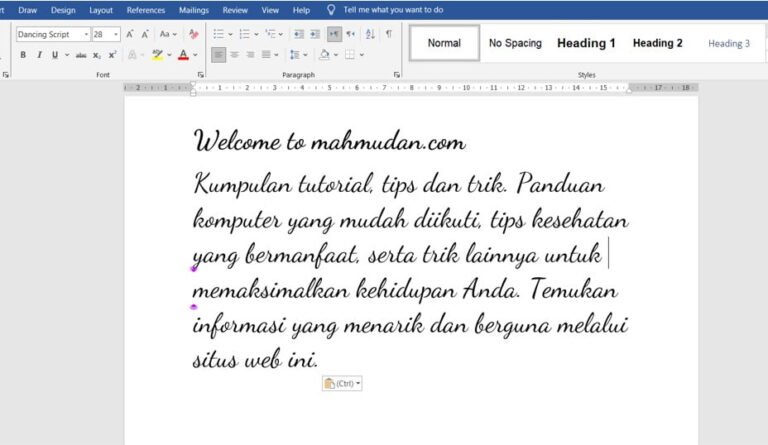This screenshot has width=768, height=445.
Task: Align text right
Action: 250,55
